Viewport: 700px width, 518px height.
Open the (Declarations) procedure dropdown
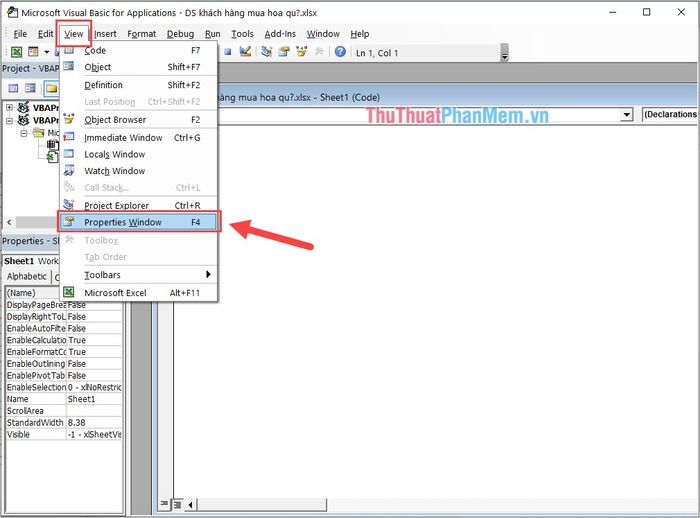click(670, 115)
